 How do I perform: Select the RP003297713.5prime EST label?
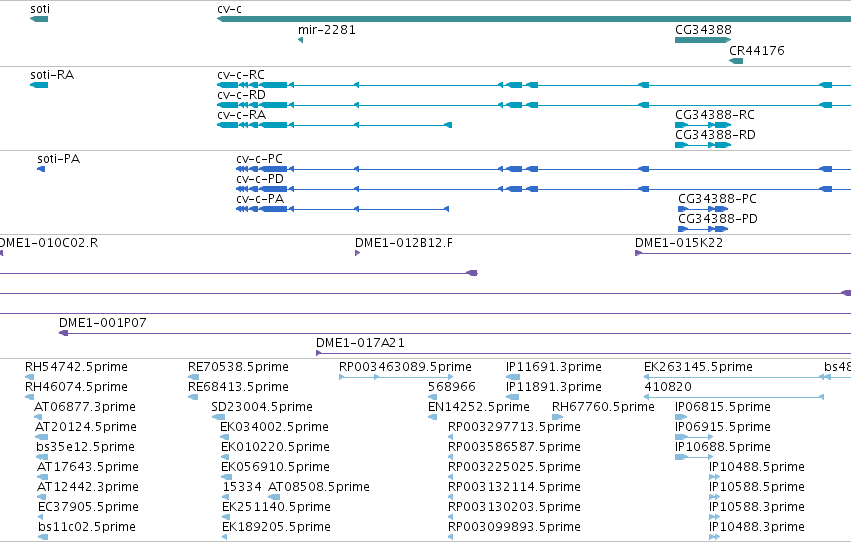tap(514, 428)
